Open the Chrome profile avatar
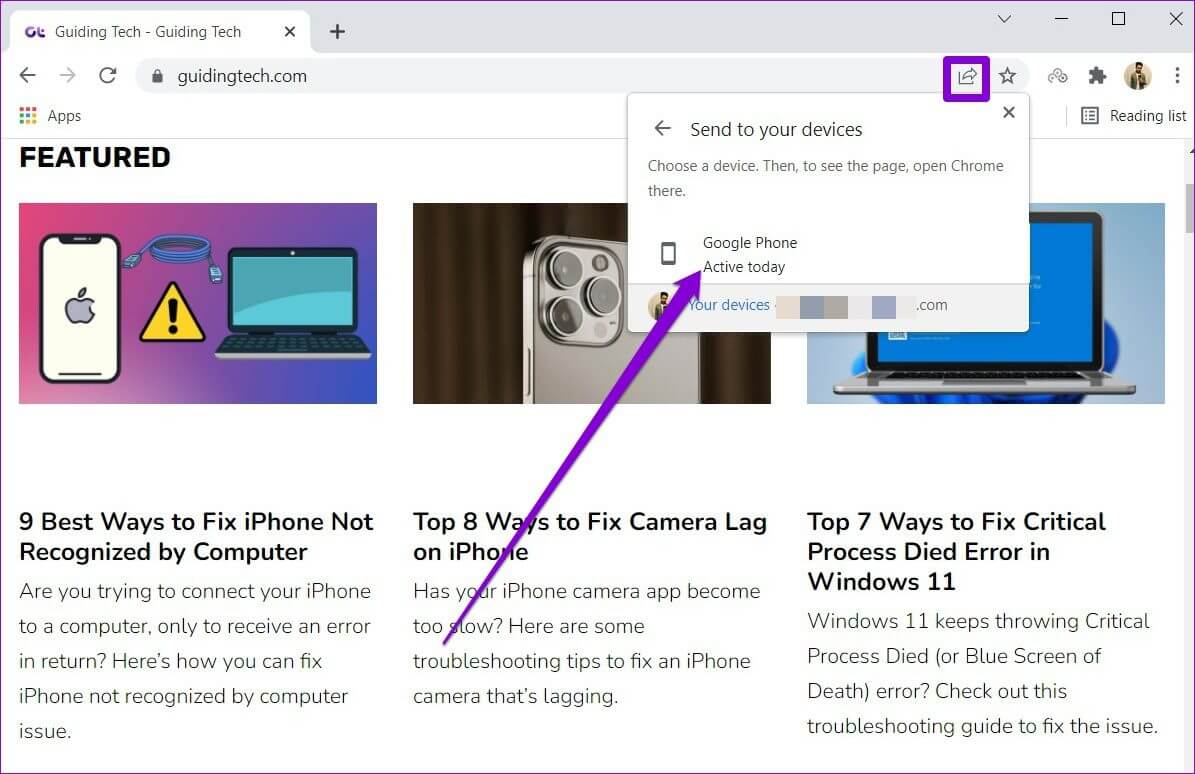 [x=1138, y=75]
